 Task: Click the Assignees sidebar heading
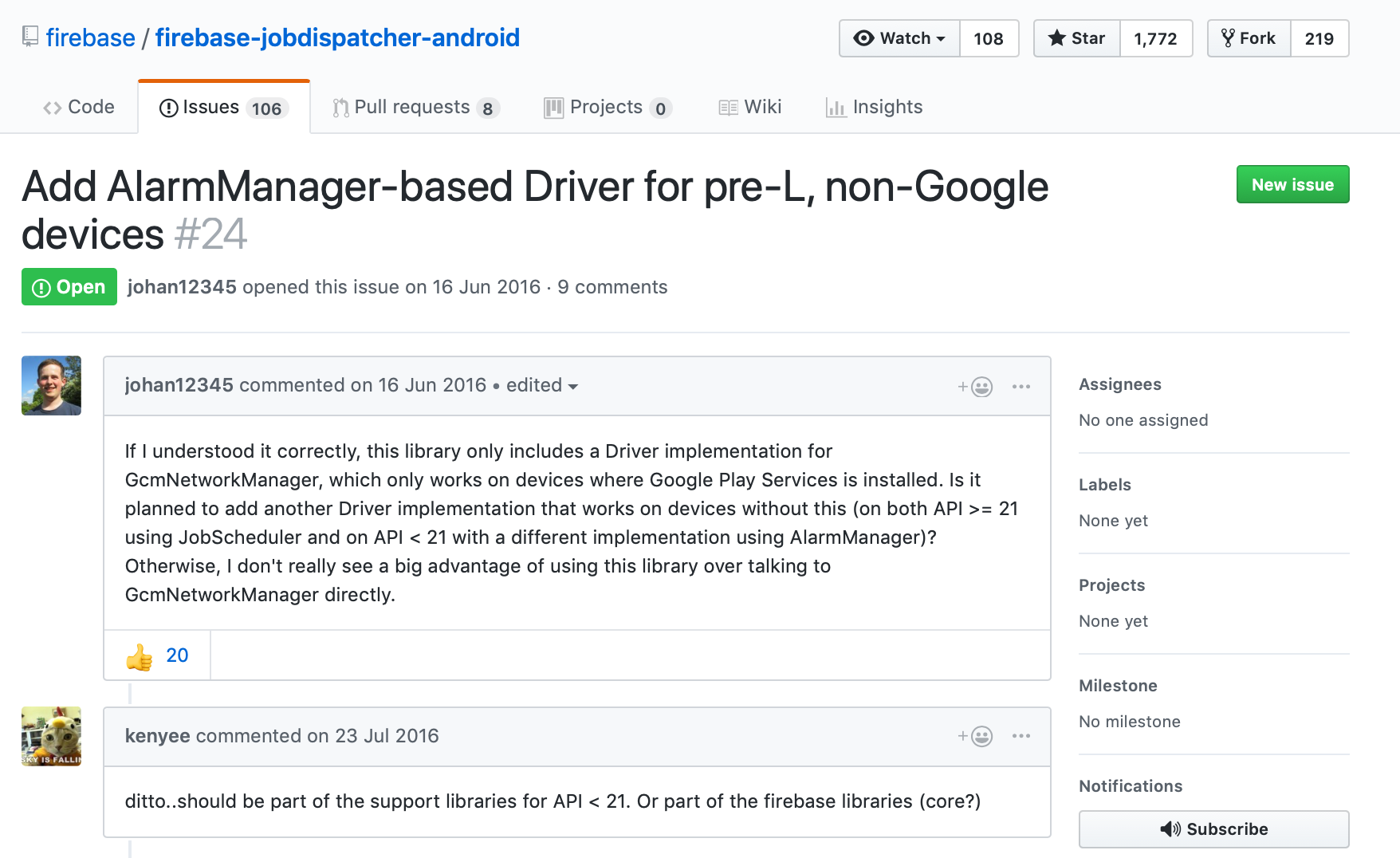1120,384
